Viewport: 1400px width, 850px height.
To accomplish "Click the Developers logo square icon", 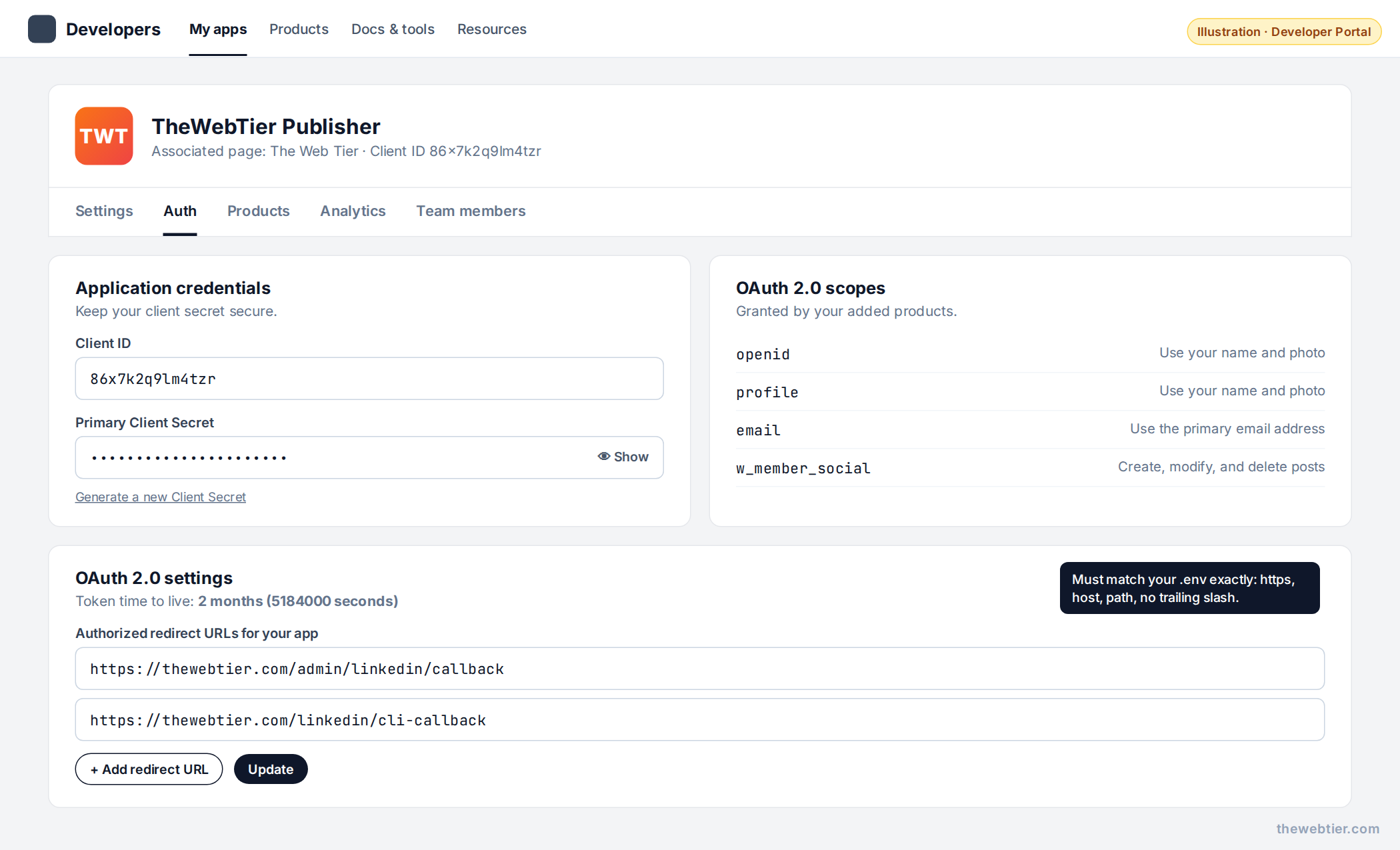I will (42, 29).
